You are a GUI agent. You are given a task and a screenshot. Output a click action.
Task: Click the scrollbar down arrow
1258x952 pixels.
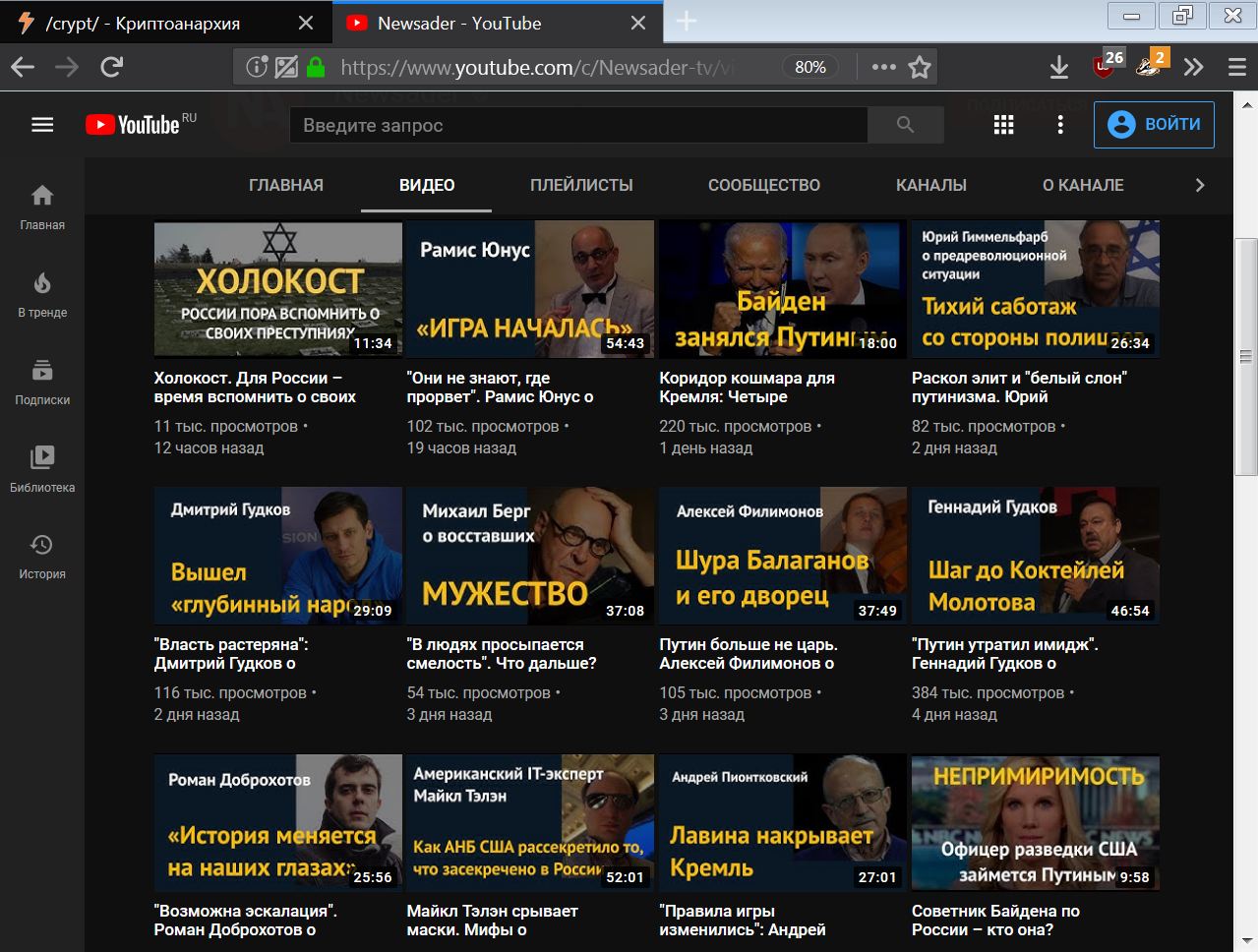(1246, 940)
